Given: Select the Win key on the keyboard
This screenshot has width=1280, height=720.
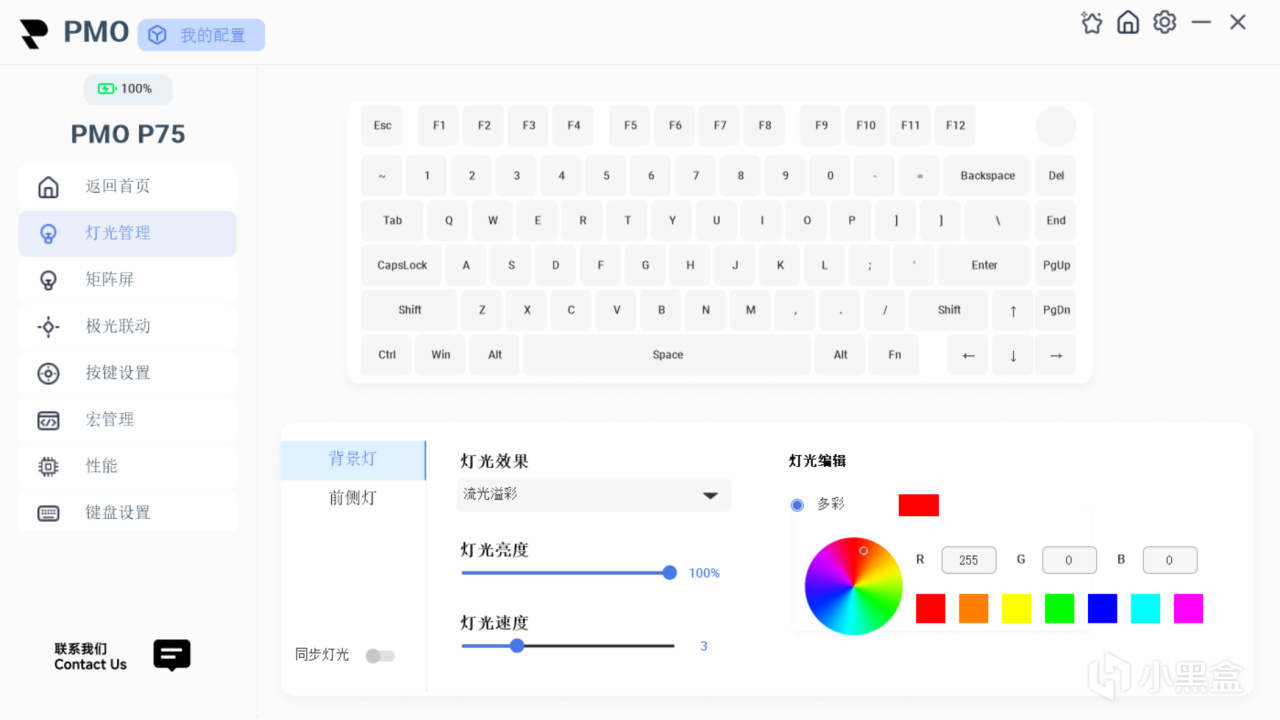Looking at the screenshot, I should pos(441,355).
